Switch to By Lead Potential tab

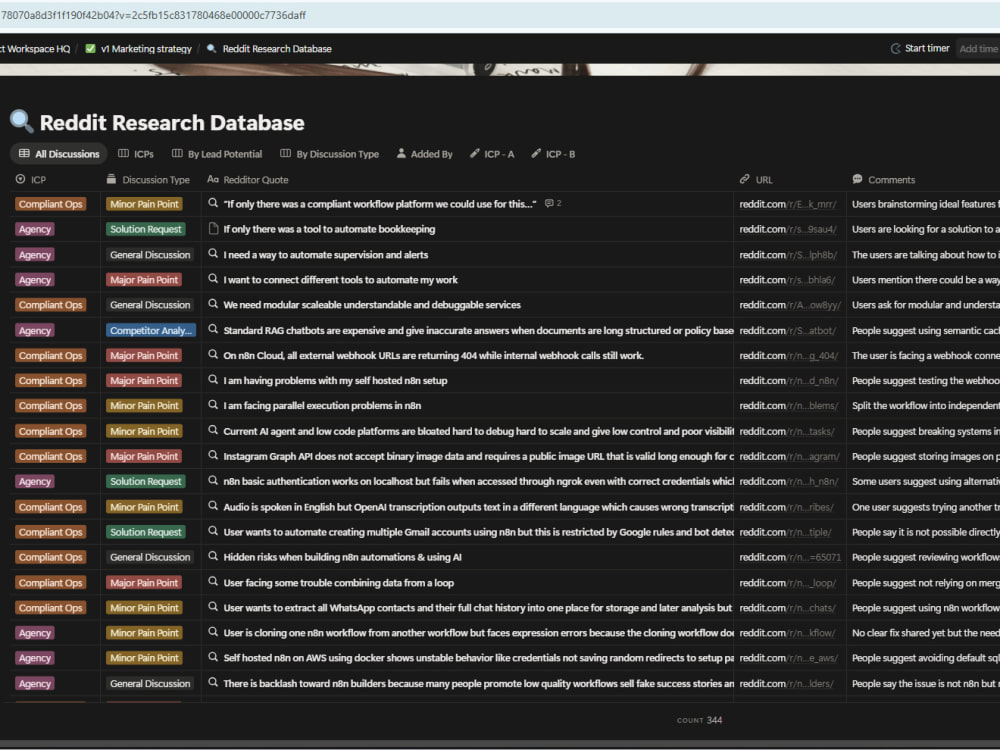click(217, 154)
